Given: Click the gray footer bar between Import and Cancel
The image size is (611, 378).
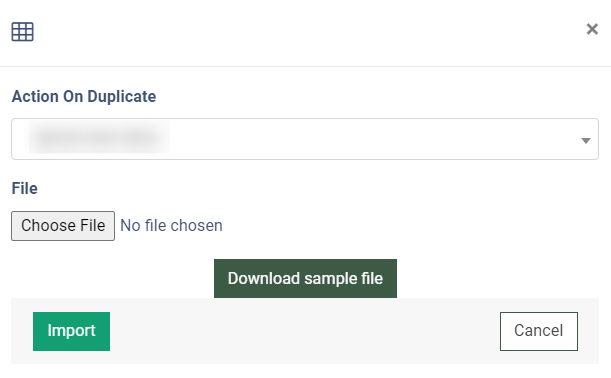Looking at the screenshot, I should pyautogui.click(x=305, y=331).
